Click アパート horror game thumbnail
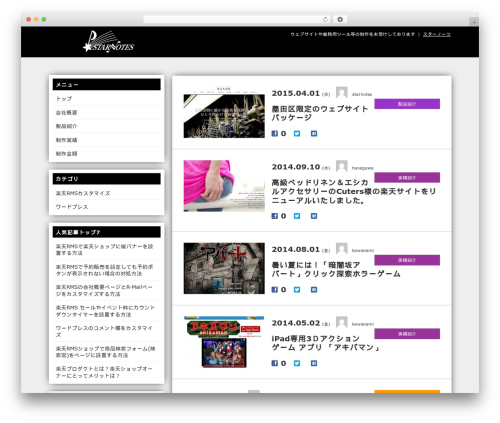The width and height of the screenshot is (500, 423). tap(224, 268)
